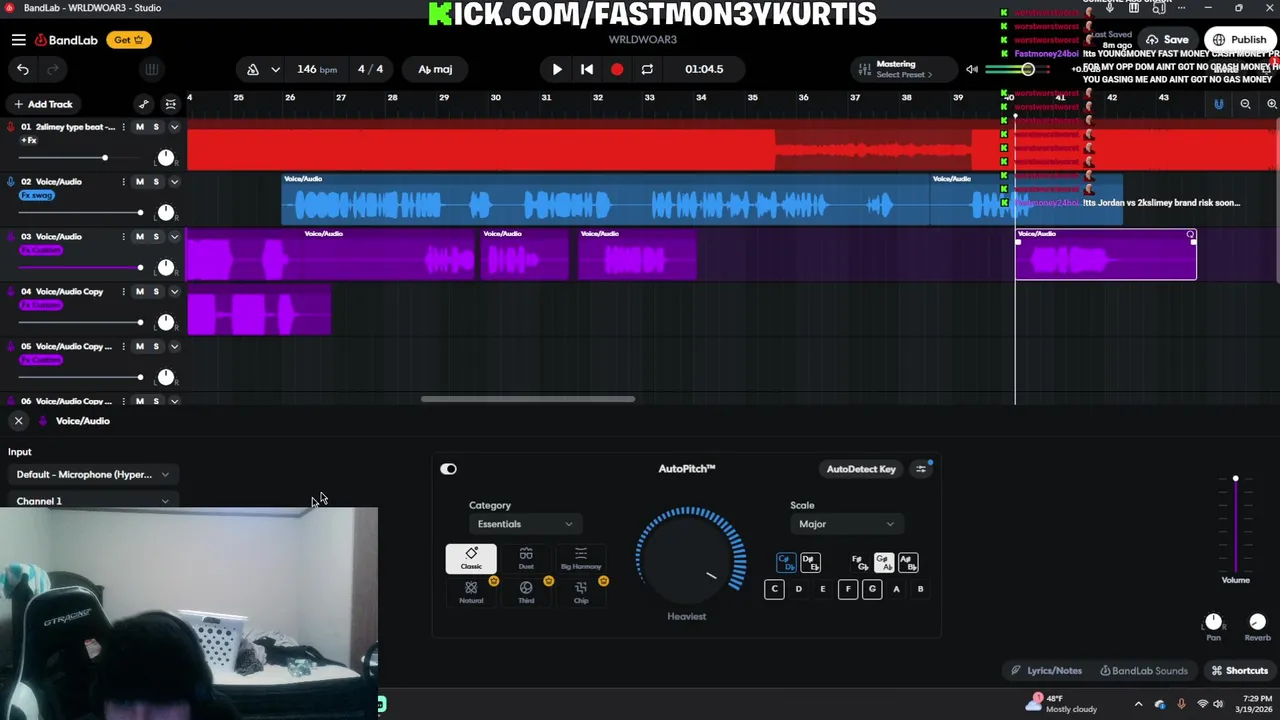Open the Default - Microphone input dropdown
1280x720 pixels.
click(x=92, y=475)
